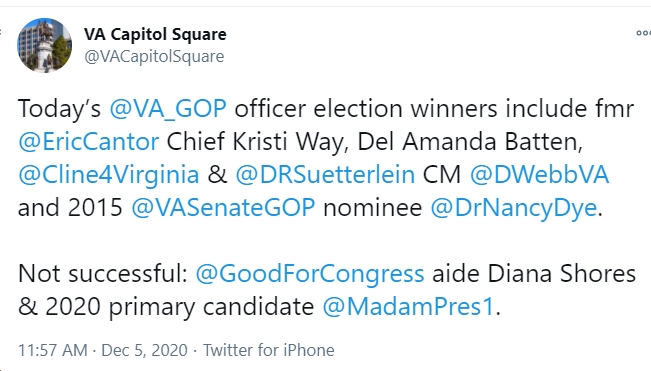Viewport: 651px width, 371px height.
Task: Open the @DWebbVA mention
Action: (x=539, y=174)
